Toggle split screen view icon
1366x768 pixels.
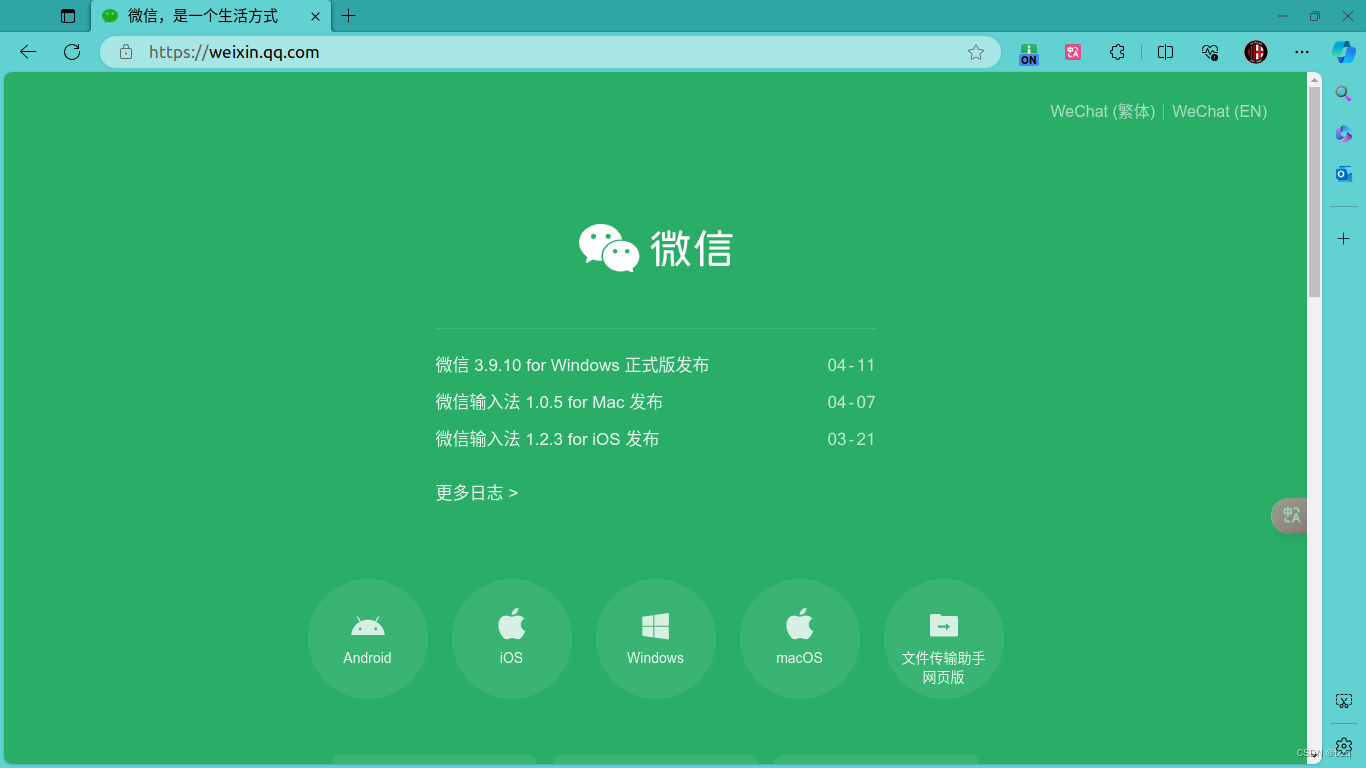1165,52
